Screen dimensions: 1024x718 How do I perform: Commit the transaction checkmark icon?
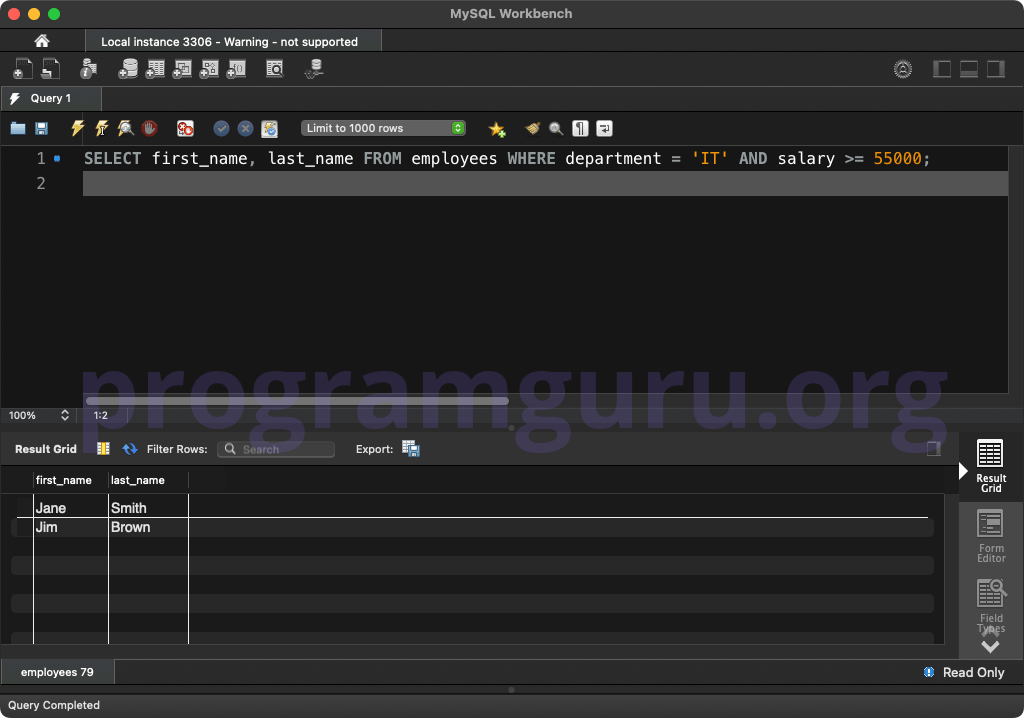221,128
